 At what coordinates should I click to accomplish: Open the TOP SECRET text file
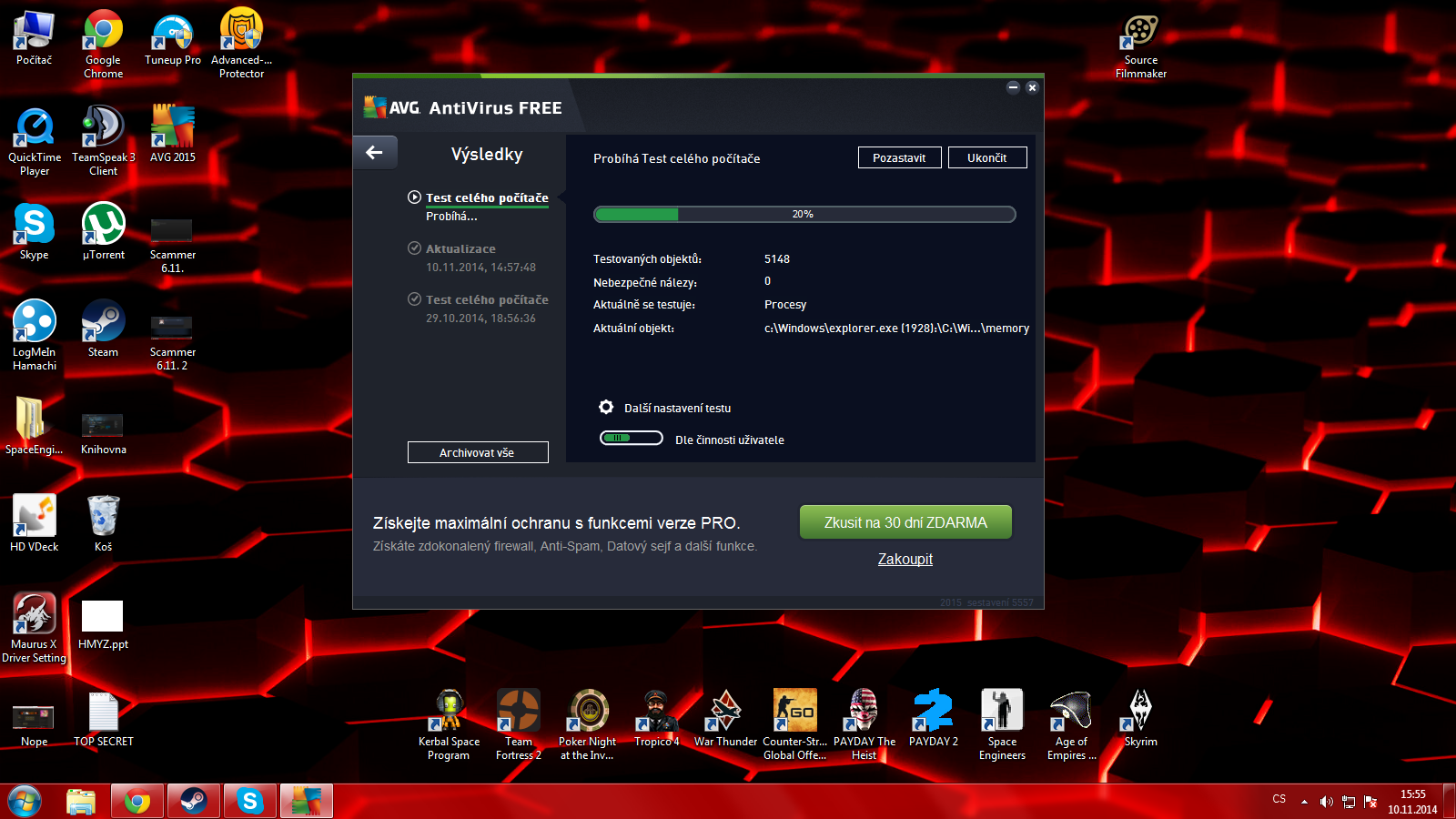click(104, 719)
